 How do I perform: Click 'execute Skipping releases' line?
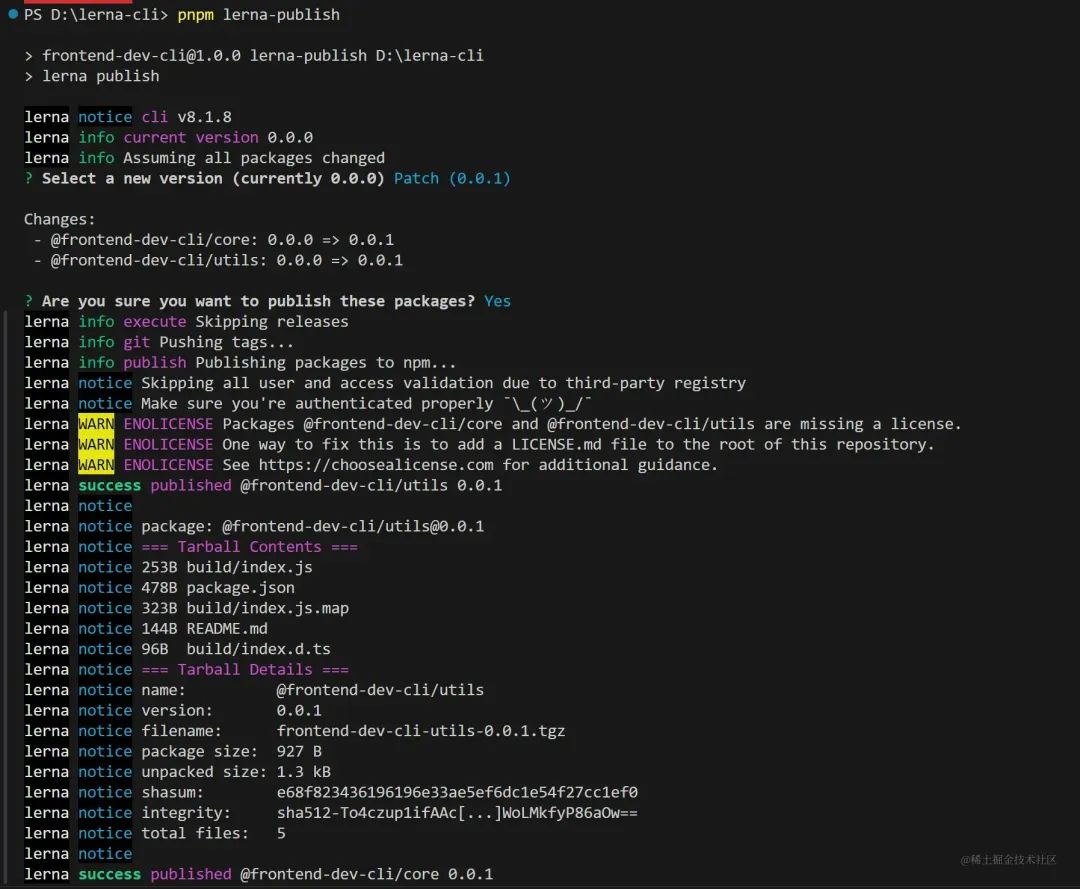[236, 322]
